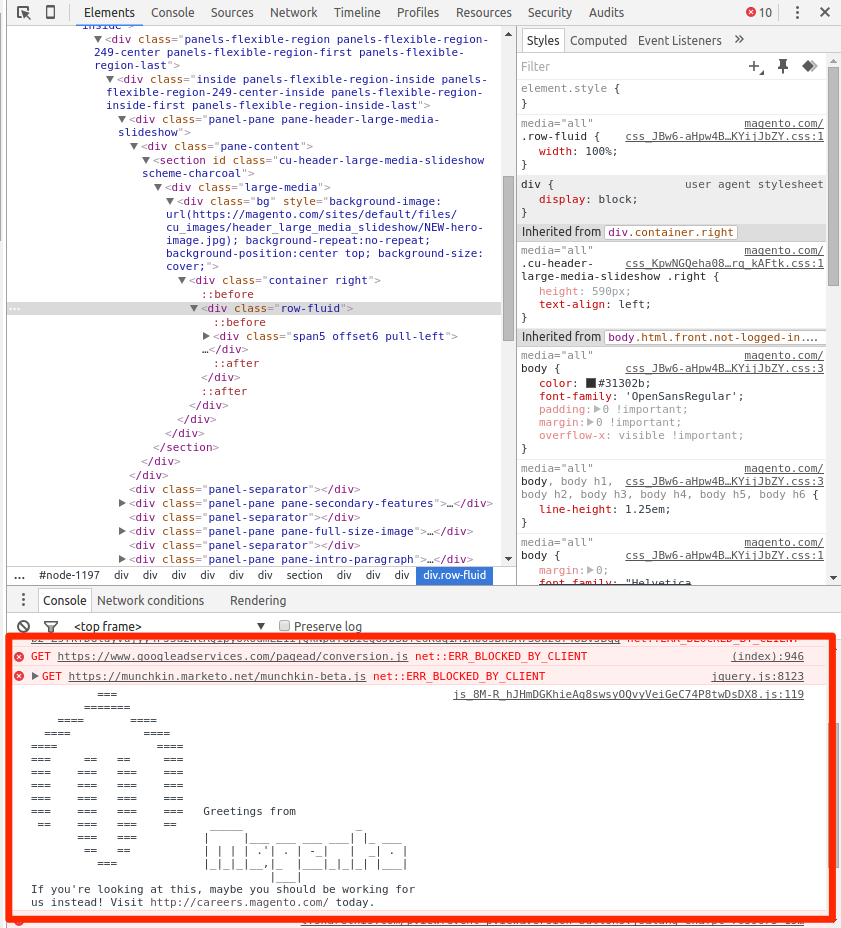The width and height of the screenshot is (841, 928).
Task: Open the Rendering drawer tab
Action: tap(258, 600)
